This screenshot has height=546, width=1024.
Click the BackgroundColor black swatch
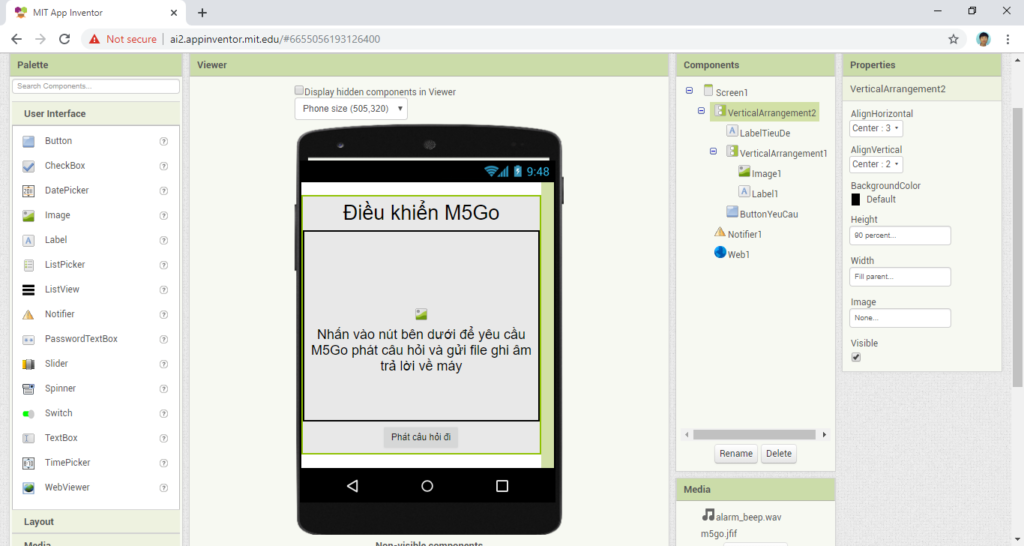point(856,199)
